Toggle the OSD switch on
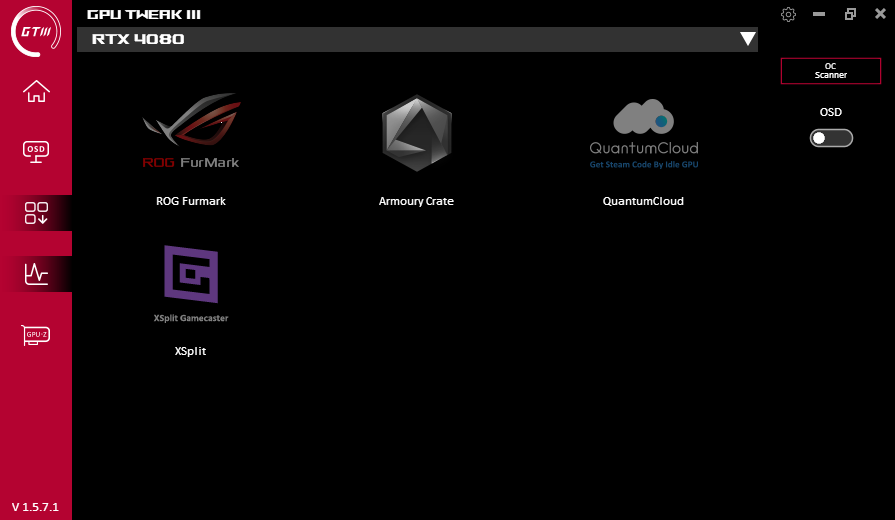The image size is (895, 520). [831, 138]
